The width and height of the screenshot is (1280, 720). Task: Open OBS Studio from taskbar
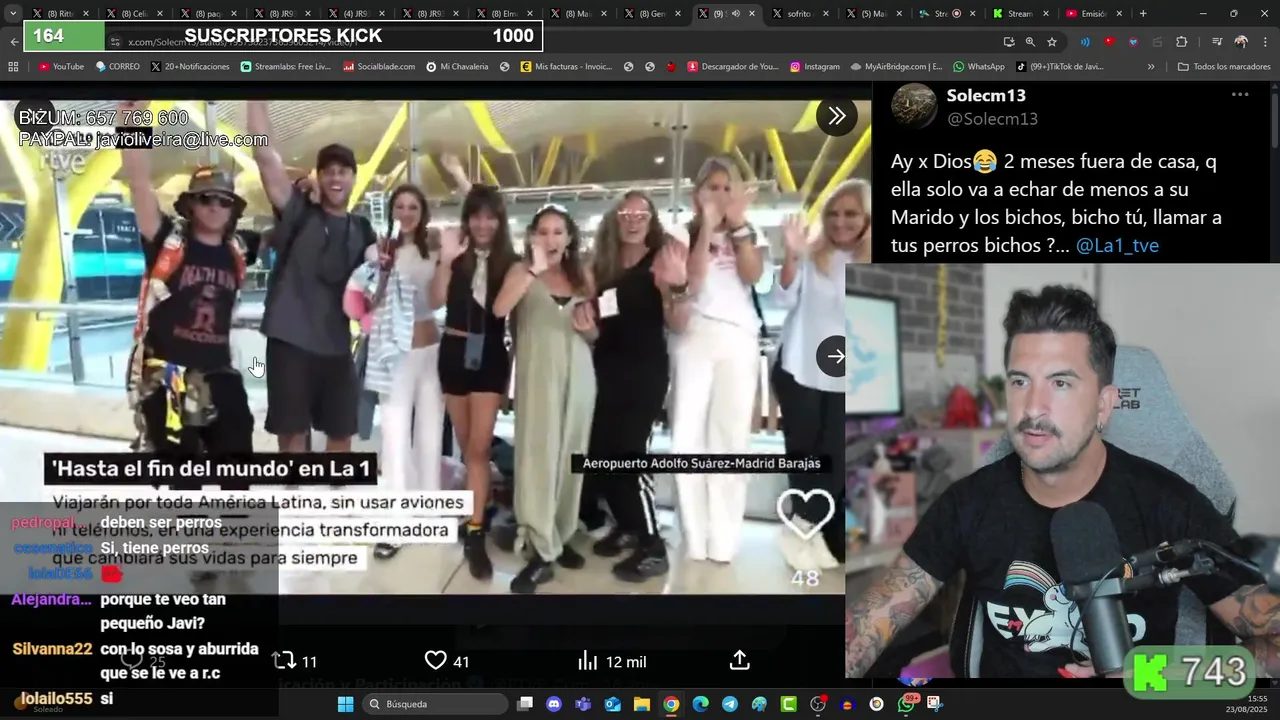[x=818, y=704]
